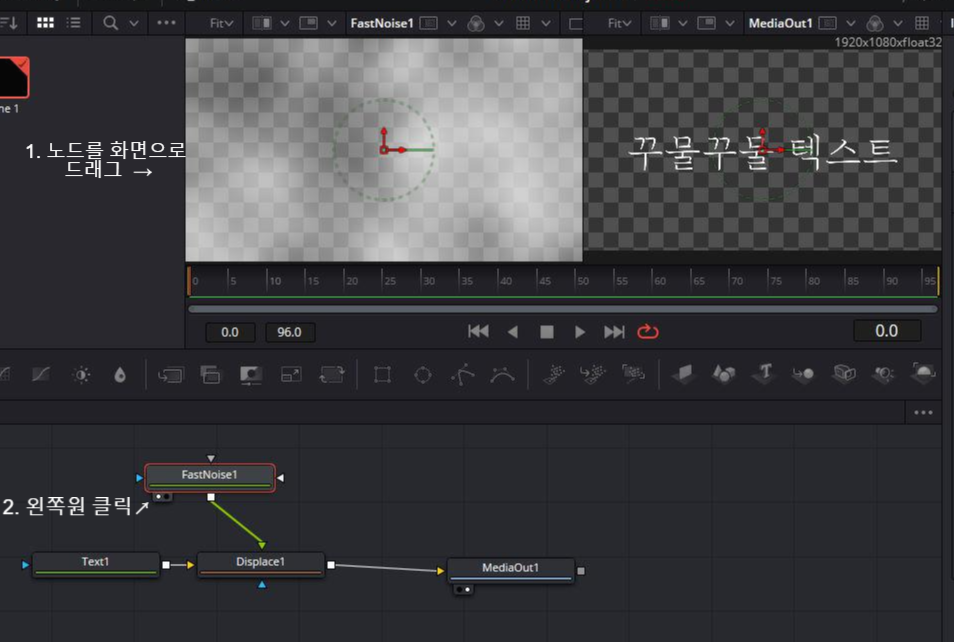Add a Merge node from toolbar
The width and height of the screenshot is (954, 642).
[170, 375]
